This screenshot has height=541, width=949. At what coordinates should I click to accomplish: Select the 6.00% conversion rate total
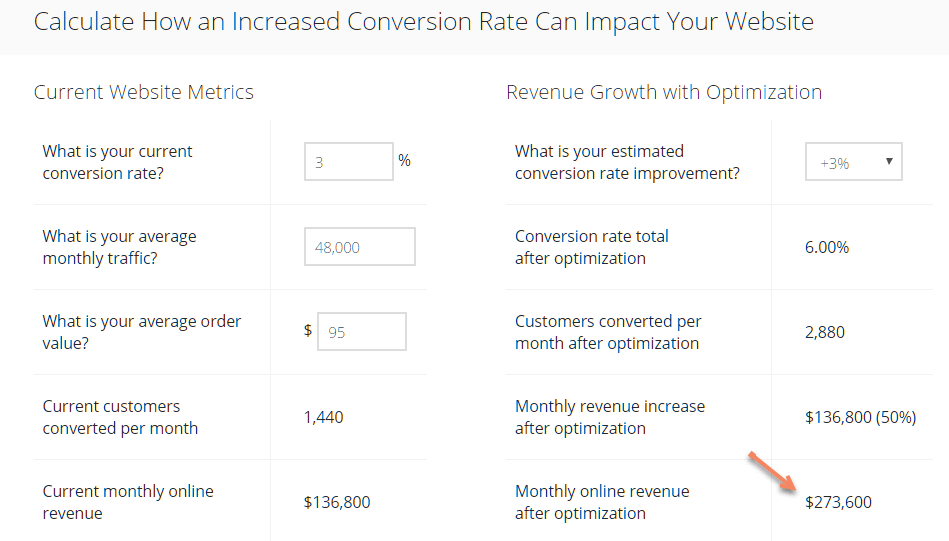(827, 247)
